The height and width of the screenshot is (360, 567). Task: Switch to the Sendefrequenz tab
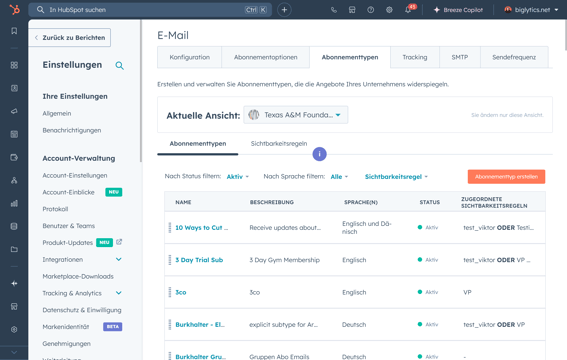[514, 57]
